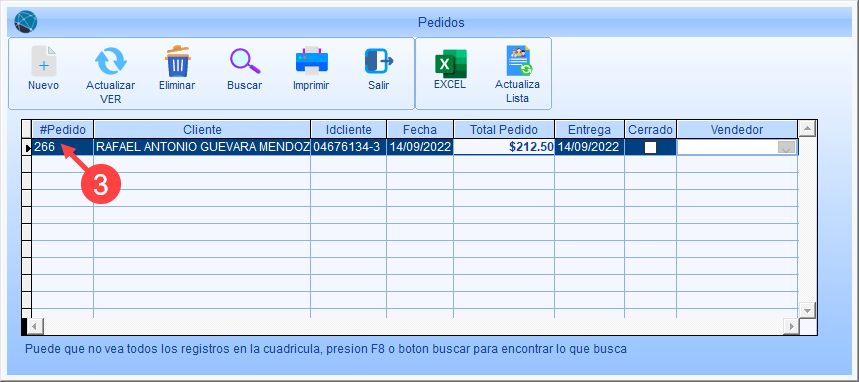The image size is (859, 382).
Task: Click the Fecha column header
Action: [x=420, y=129]
